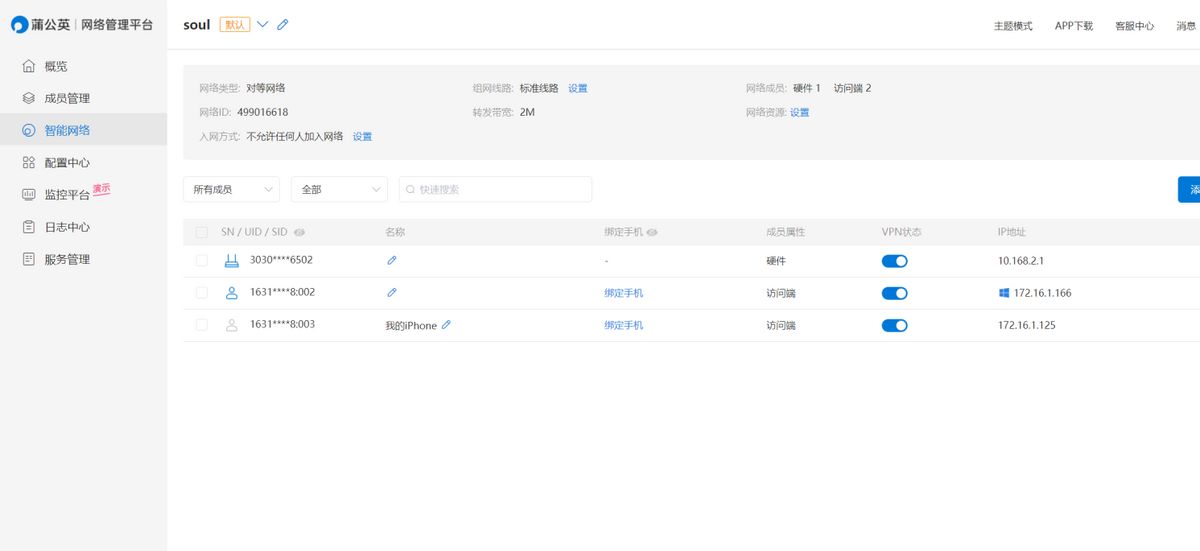Screen dimensions: 1200x551
Task: Click edit pencil beside 我的iPhone name
Action: coord(446,325)
